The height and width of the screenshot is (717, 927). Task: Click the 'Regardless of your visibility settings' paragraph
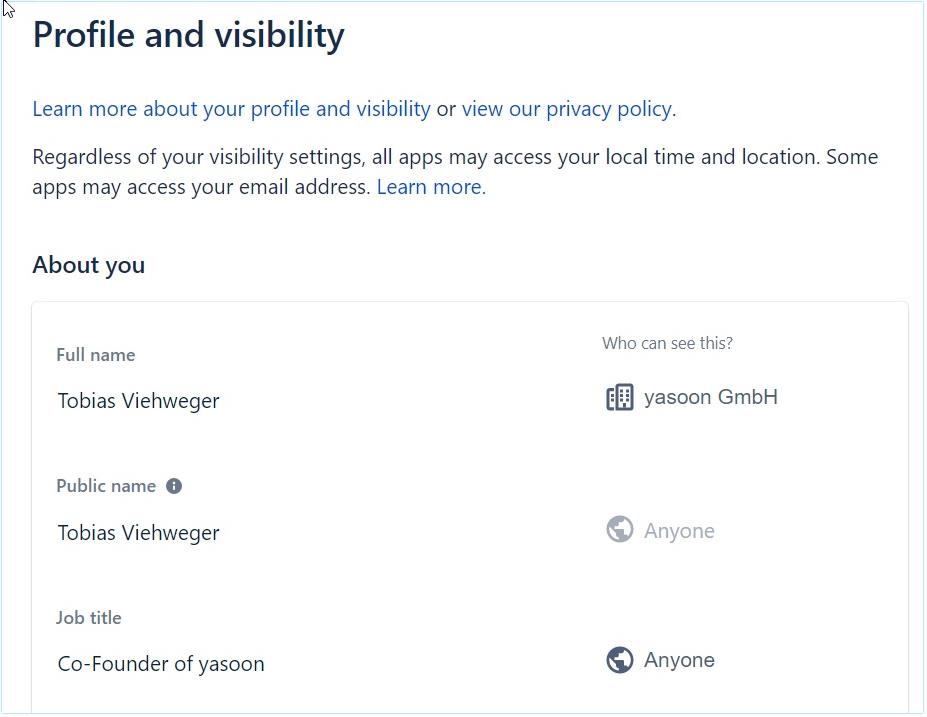455,158
